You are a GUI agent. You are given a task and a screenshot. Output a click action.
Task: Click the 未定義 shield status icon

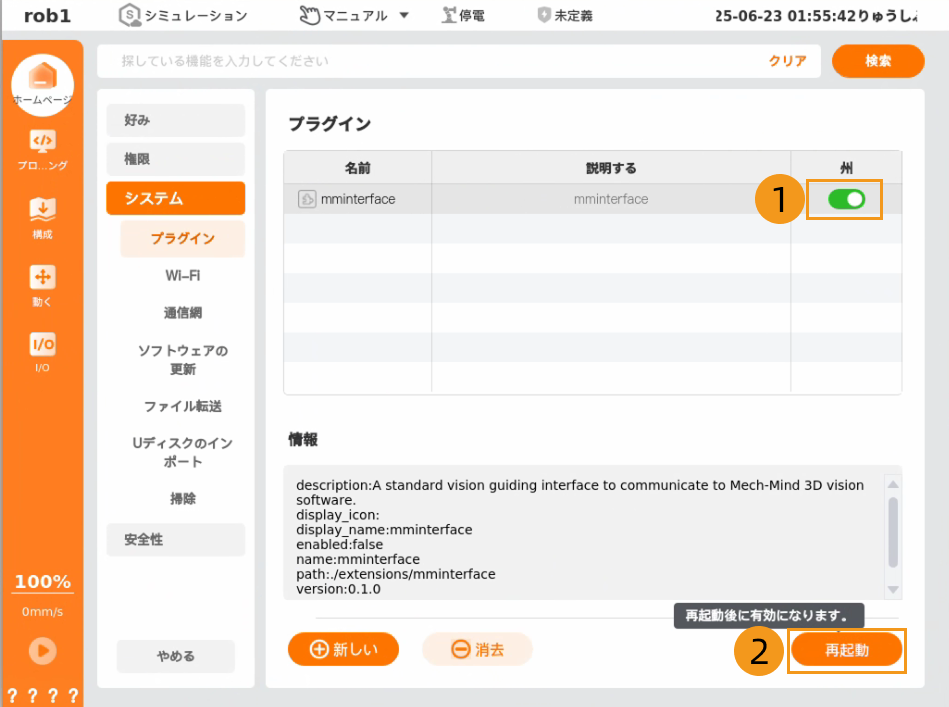coord(544,15)
